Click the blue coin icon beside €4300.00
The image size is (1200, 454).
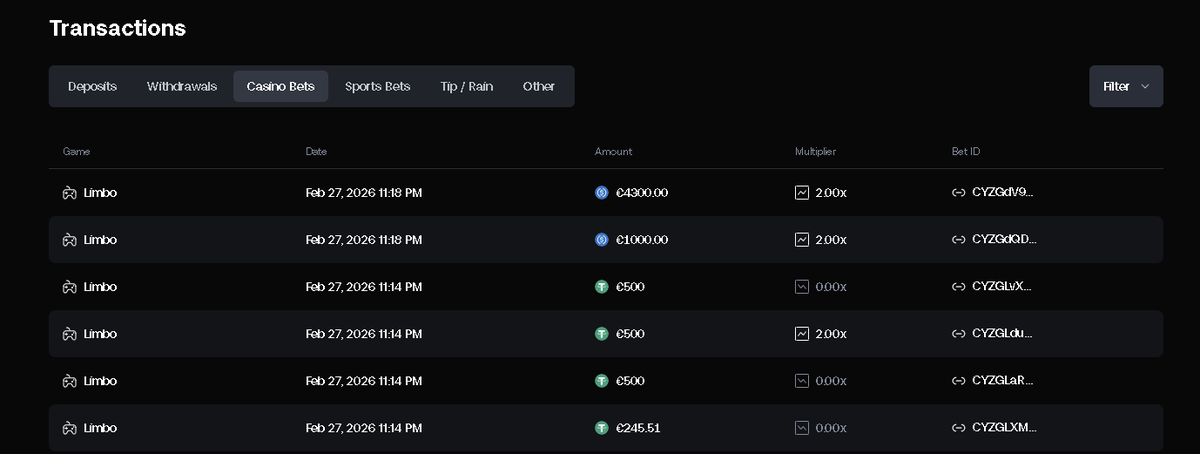(602, 193)
